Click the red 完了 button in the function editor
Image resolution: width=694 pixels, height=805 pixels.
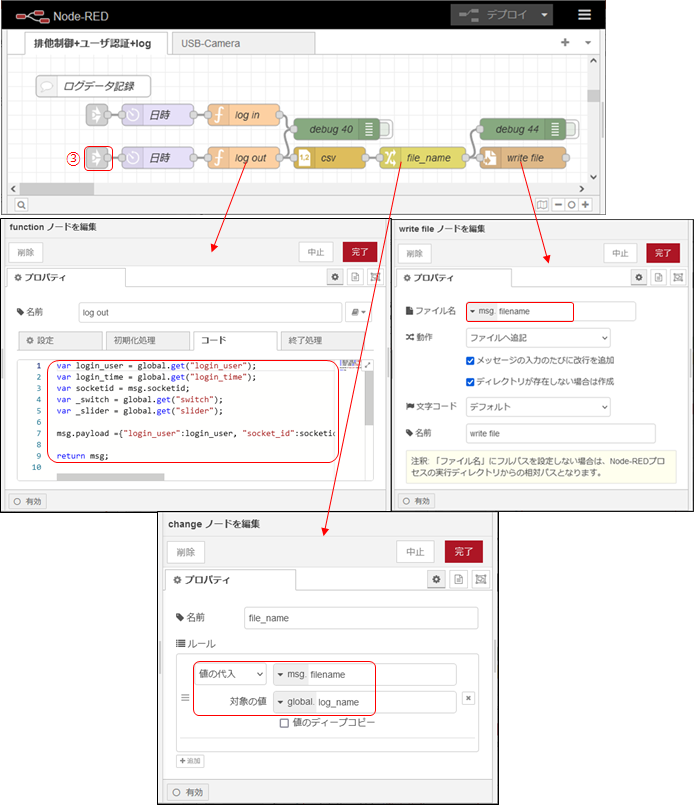tap(360, 253)
